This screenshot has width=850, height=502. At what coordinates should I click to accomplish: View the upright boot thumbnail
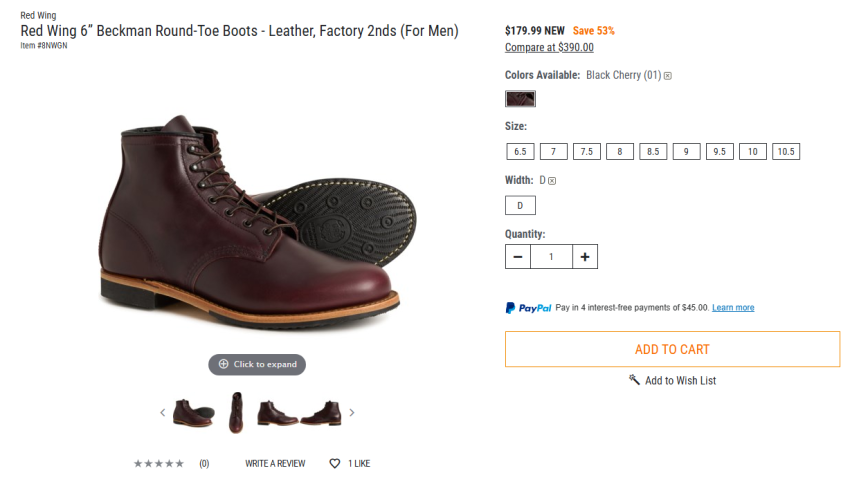click(x=236, y=412)
